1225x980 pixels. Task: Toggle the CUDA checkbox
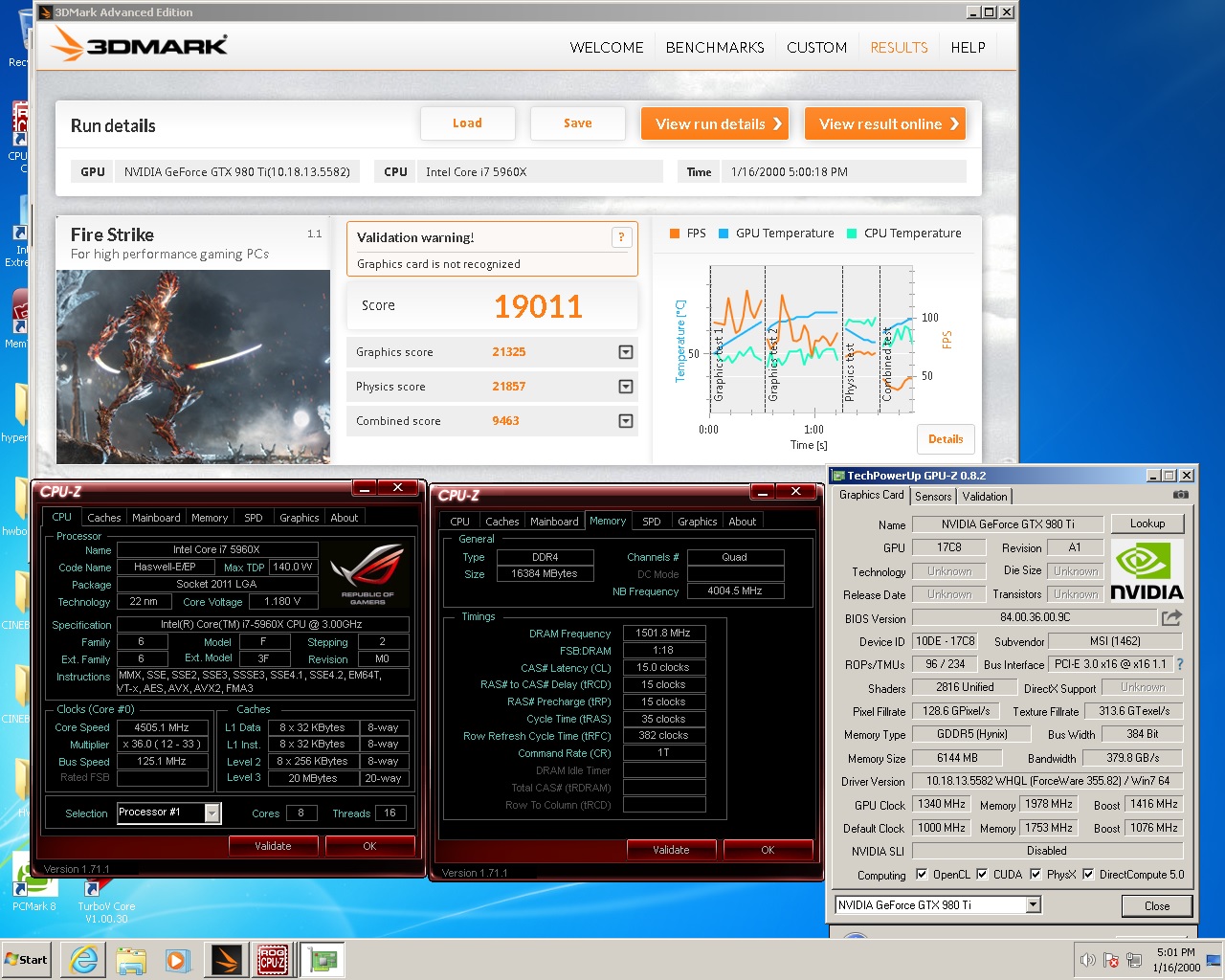tap(982, 874)
